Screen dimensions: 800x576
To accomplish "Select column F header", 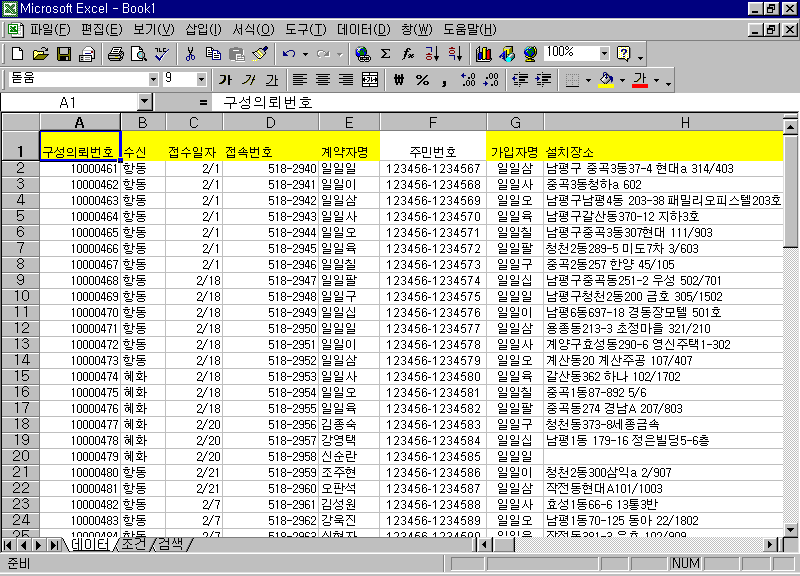I will (x=433, y=123).
